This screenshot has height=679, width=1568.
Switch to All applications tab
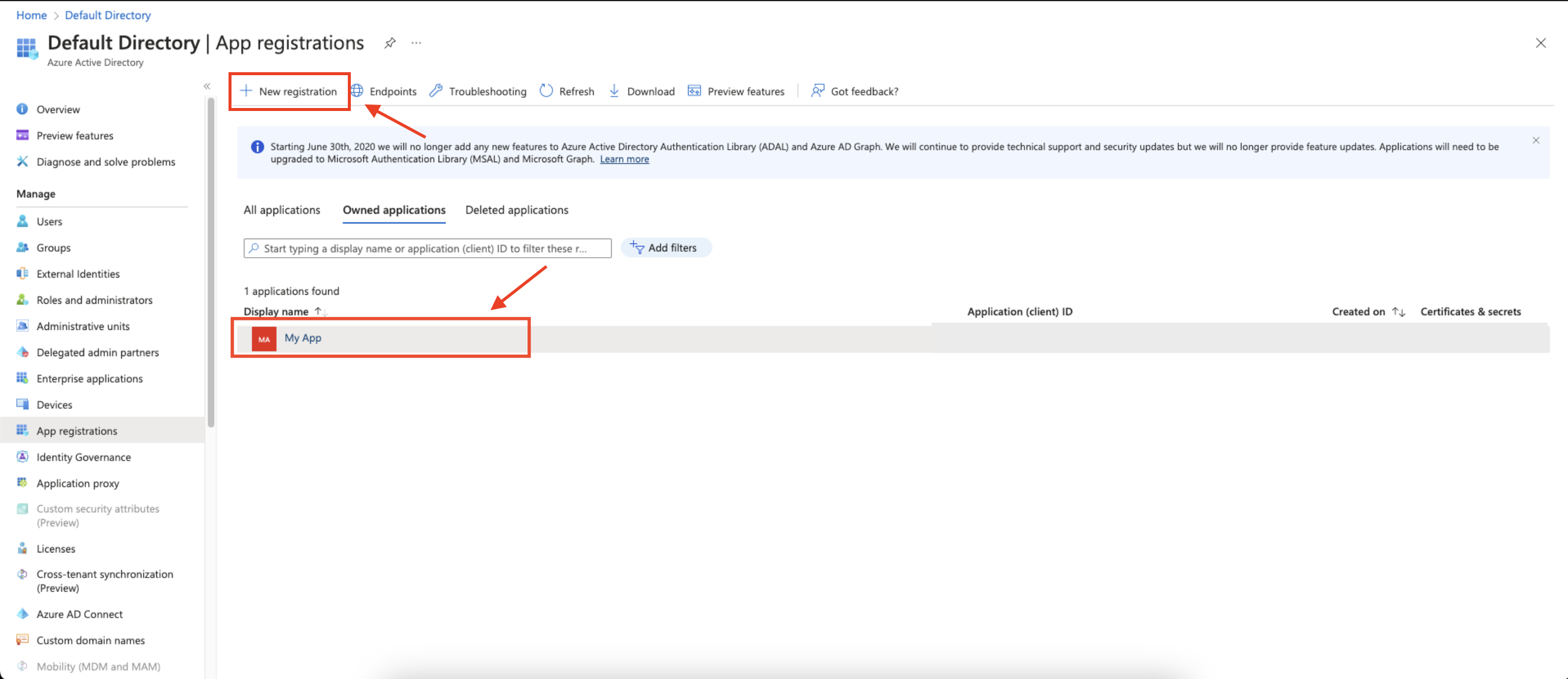click(282, 209)
